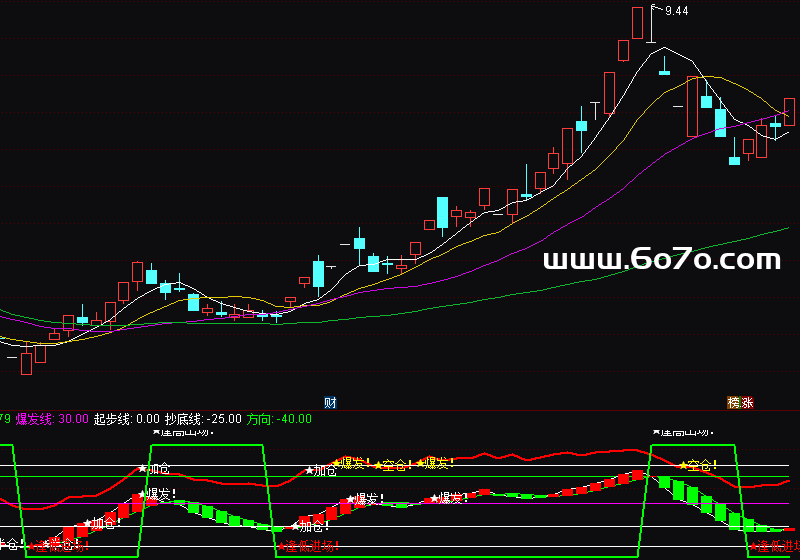This screenshot has width=800, height=560.
Task: Click the yellow ★空仓! signal near the right edge
Action: click(698, 465)
